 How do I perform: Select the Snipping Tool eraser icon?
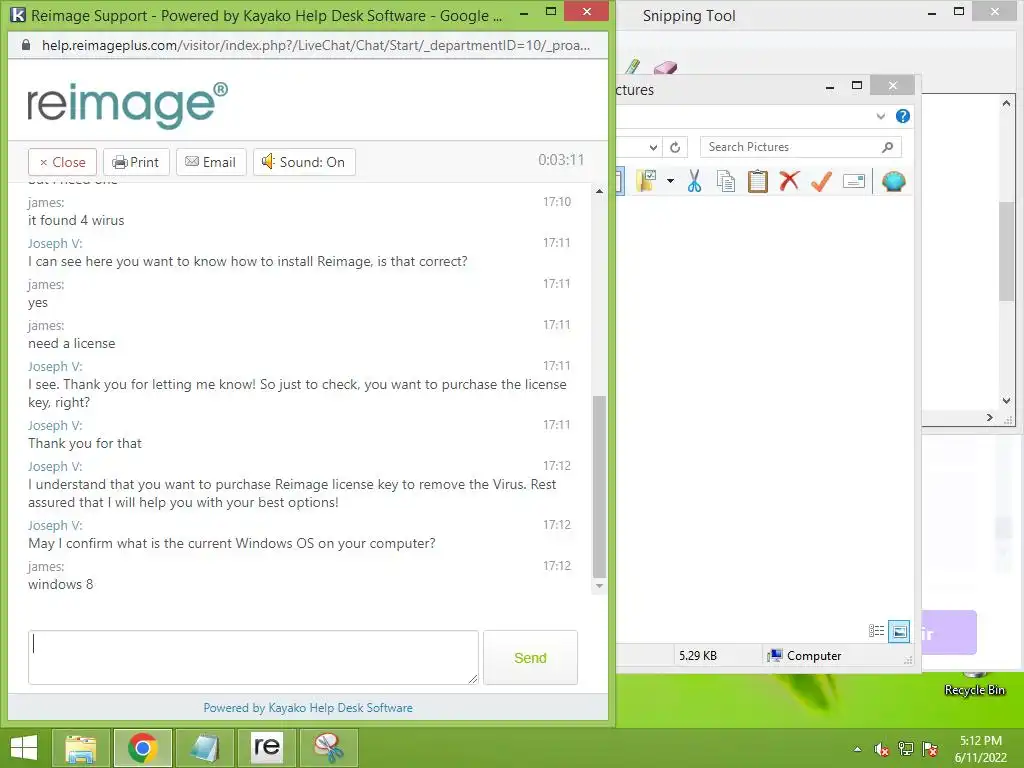pyautogui.click(x=665, y=67)
